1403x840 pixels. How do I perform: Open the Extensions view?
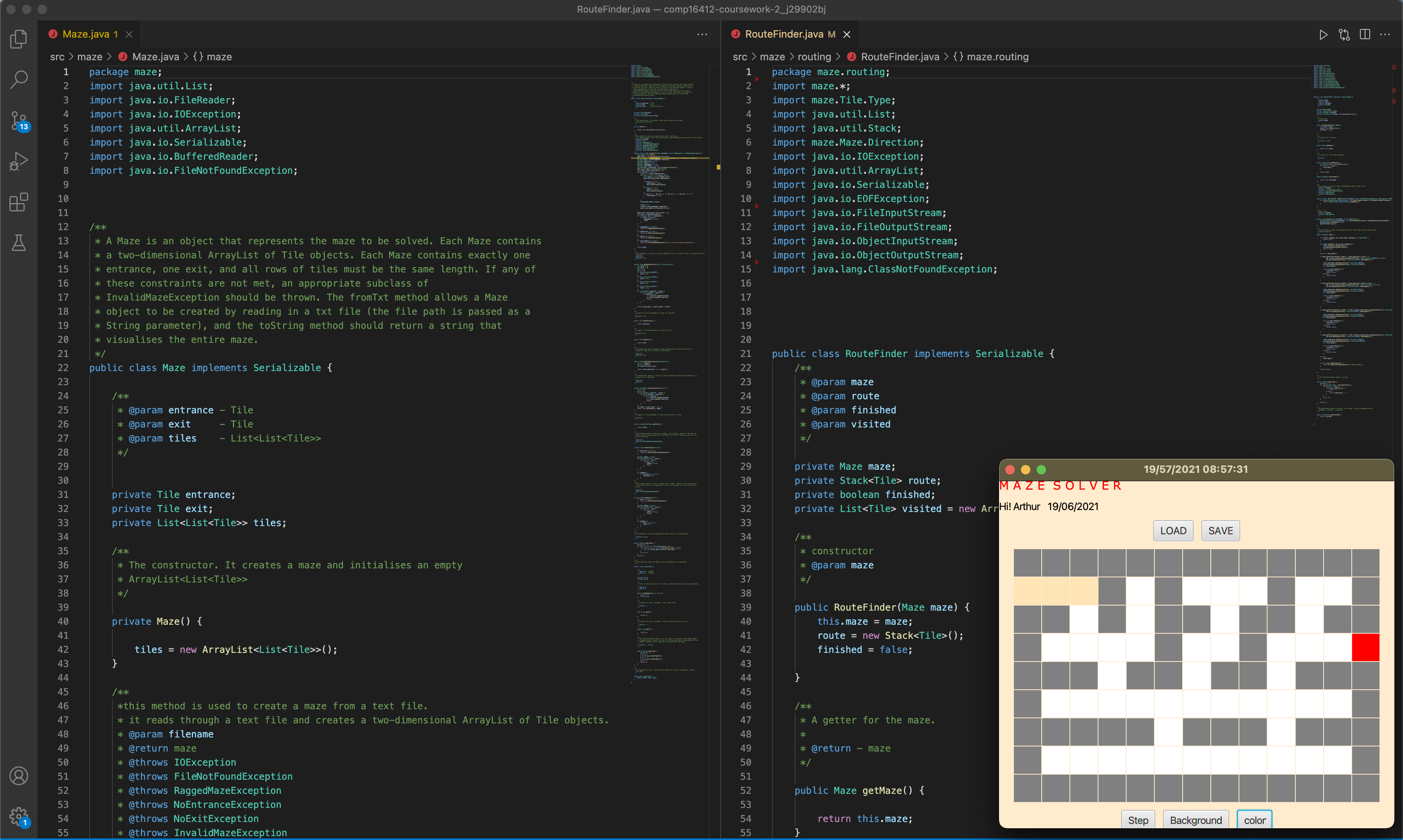[x=19, y=202]
